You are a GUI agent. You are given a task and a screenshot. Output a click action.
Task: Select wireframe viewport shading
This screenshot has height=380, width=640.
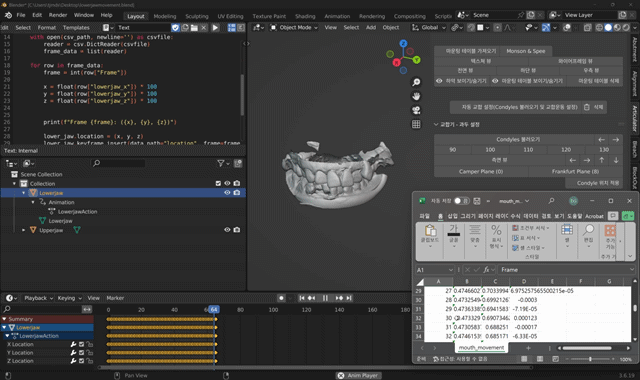[x=599, y=28]
